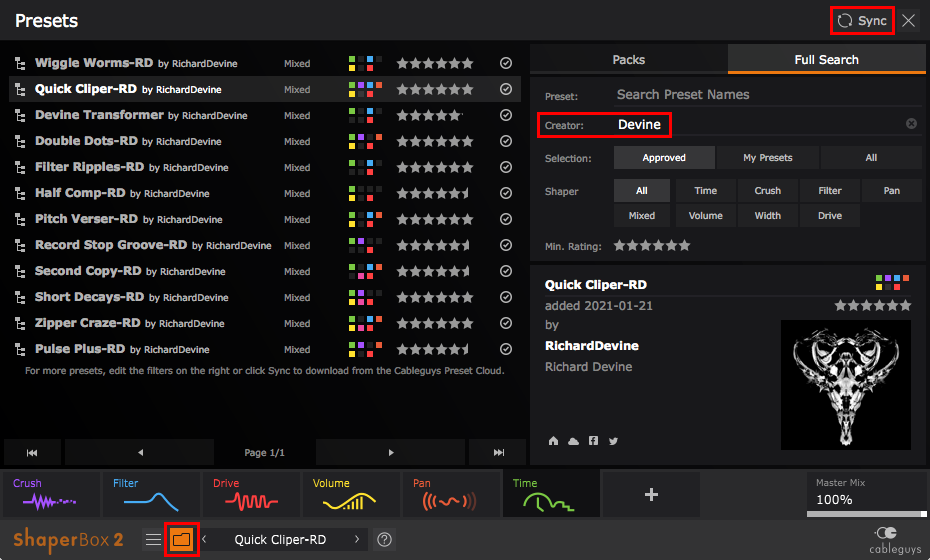This screenshot has height=560, width=930.
Task: Open the Volume shaper tab
Action: tap(351, 494)
